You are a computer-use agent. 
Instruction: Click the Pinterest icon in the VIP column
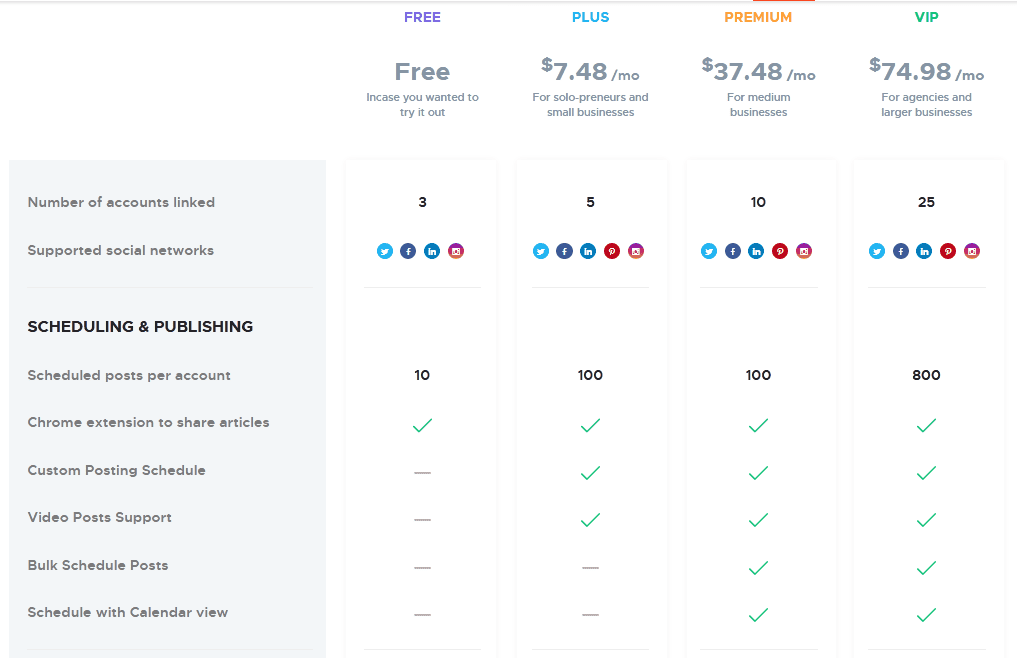[948, 251]
